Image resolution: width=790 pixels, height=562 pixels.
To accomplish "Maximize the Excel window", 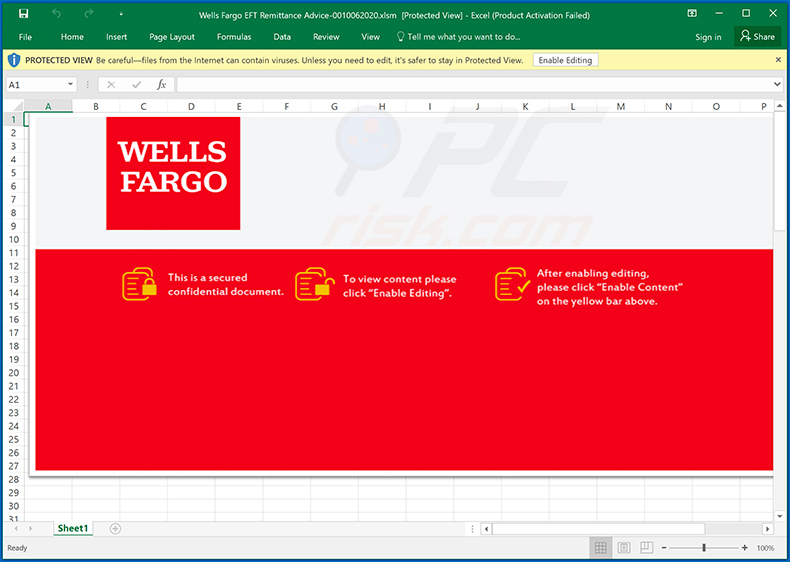I will (746, 13).
